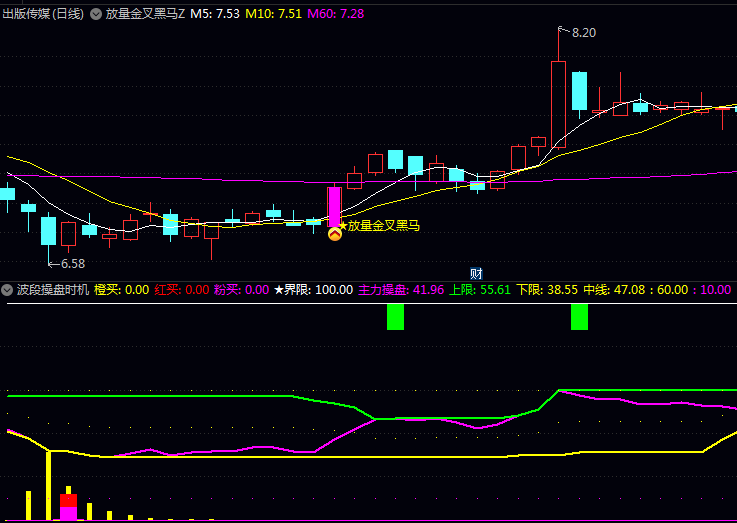The image size is (737, 523).
Task: Click the yellow buy signal arrow icon
Action: [x=334, y=234]
